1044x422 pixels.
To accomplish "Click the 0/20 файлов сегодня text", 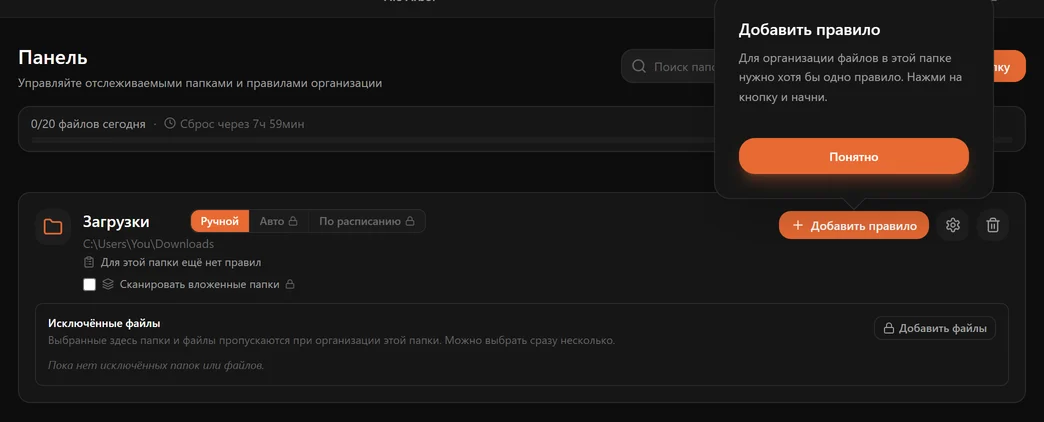I will point(88,124).
